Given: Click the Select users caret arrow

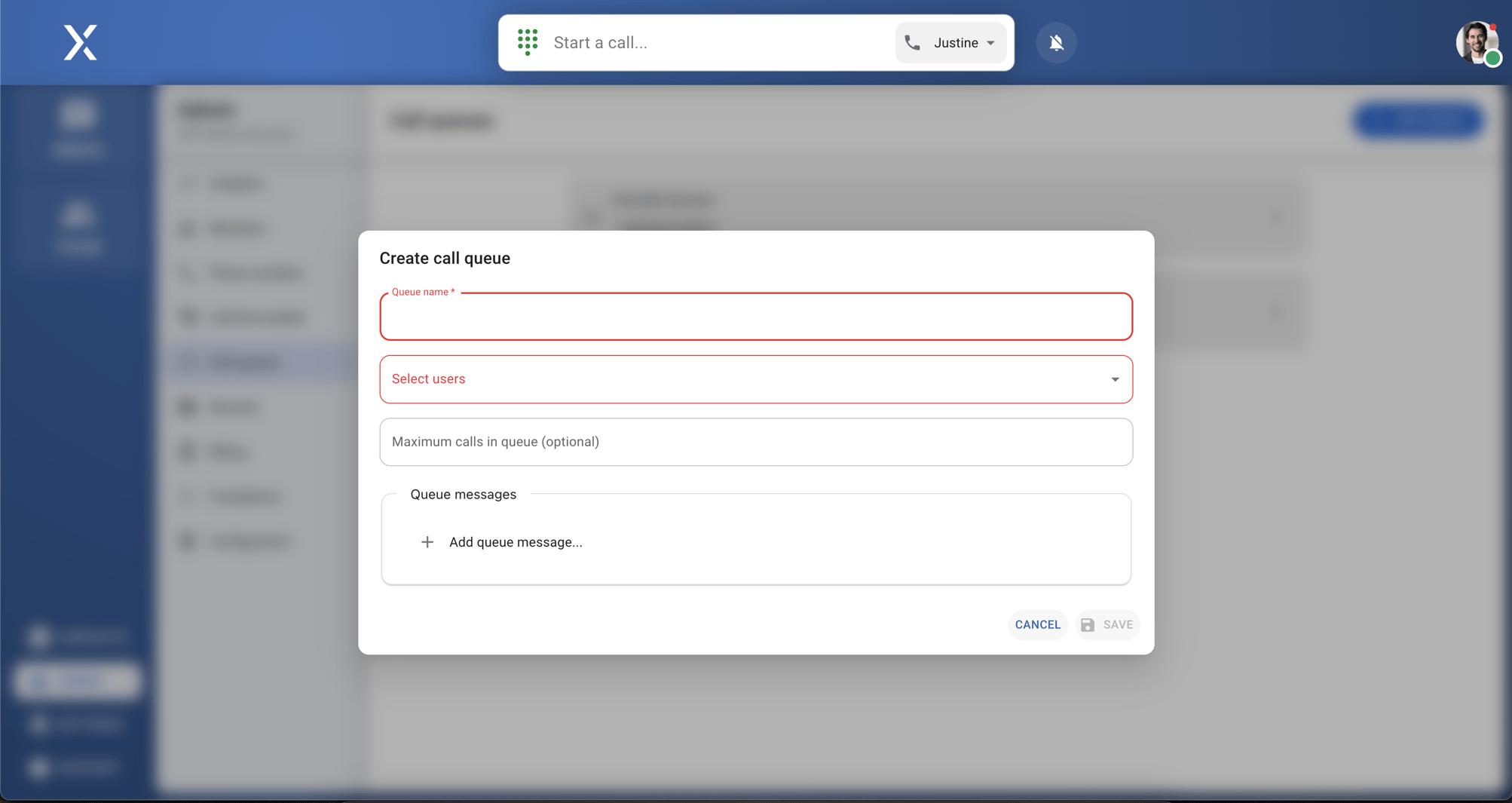Looking at the screenshot, I should (1115, 379).
